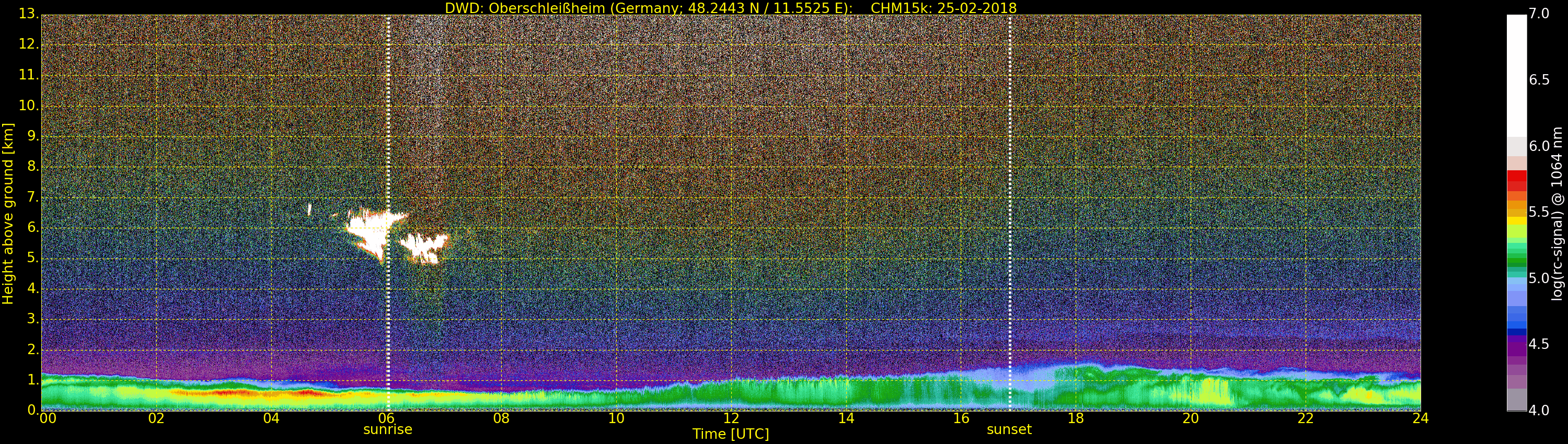
Task: Click the tiny white streak above 6 km
Action: (x=309, y=210)
